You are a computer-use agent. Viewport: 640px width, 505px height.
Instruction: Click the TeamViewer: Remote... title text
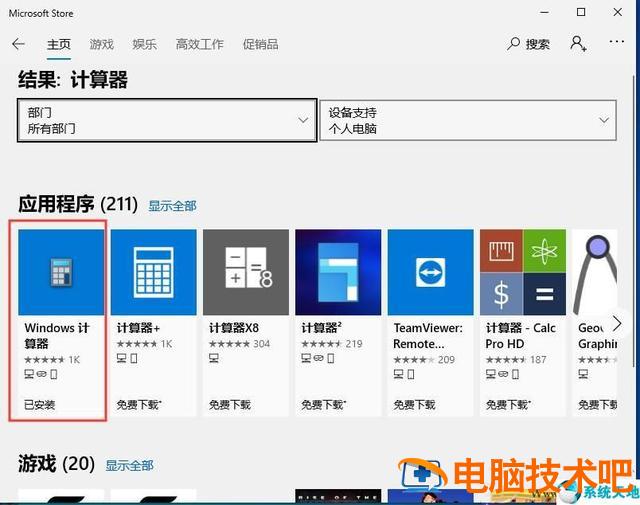click(x=428, y=336)
